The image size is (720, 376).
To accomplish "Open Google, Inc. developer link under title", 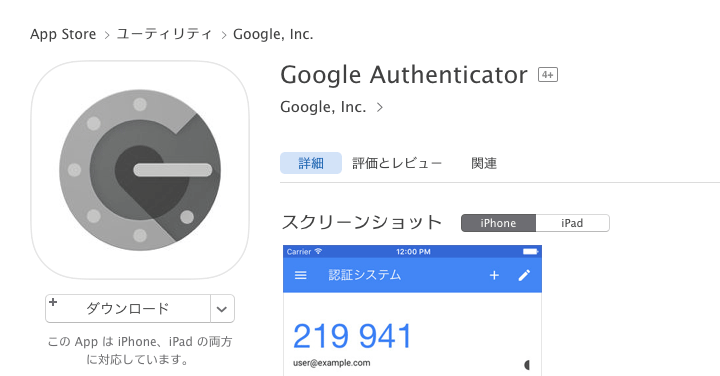I will [x=323, y=107].
